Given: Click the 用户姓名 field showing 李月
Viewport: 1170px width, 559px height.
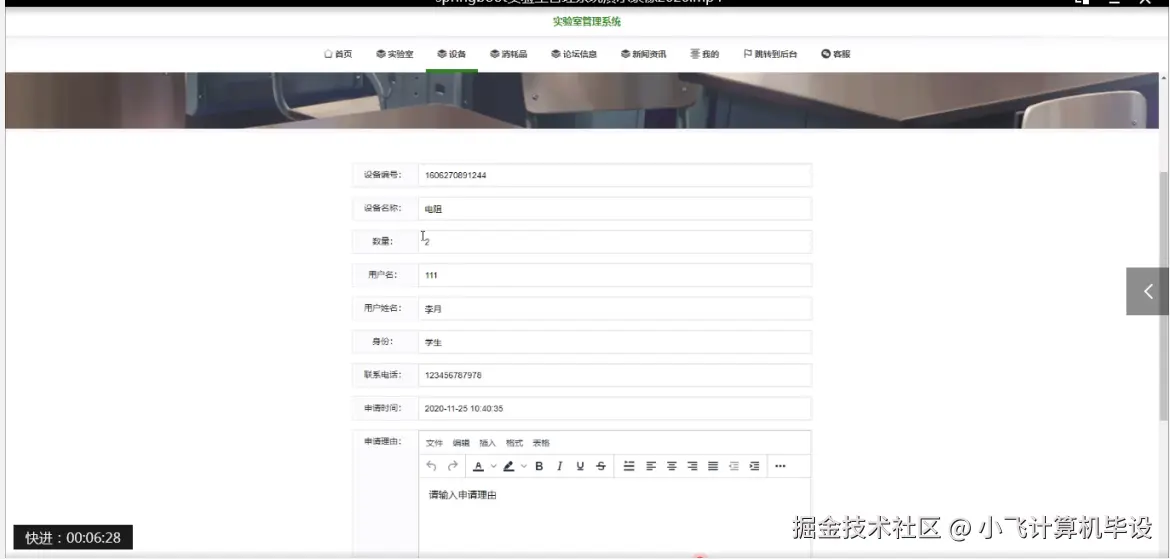Looking at the screenshot, I should point(615,308).
